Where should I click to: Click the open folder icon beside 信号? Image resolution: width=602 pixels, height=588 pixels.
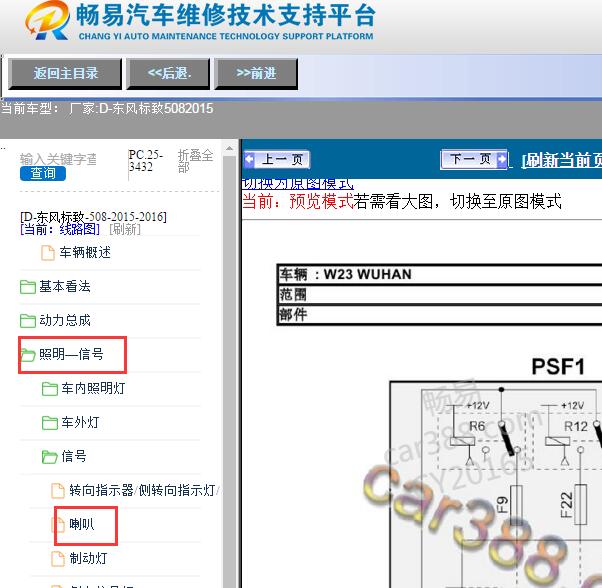point(50,456)
